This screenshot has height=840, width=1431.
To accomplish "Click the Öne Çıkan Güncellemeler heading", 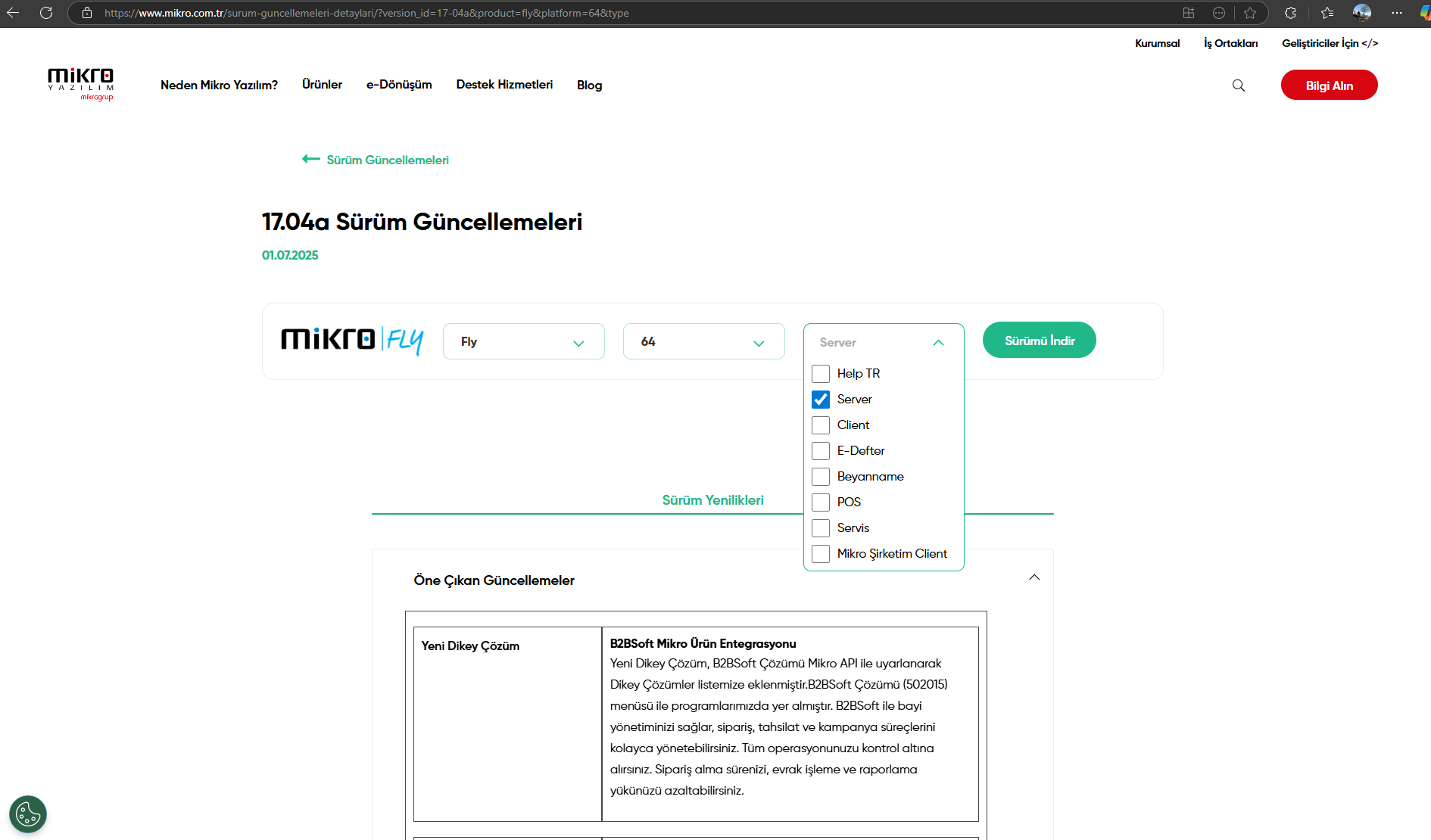I will point(494,580).
